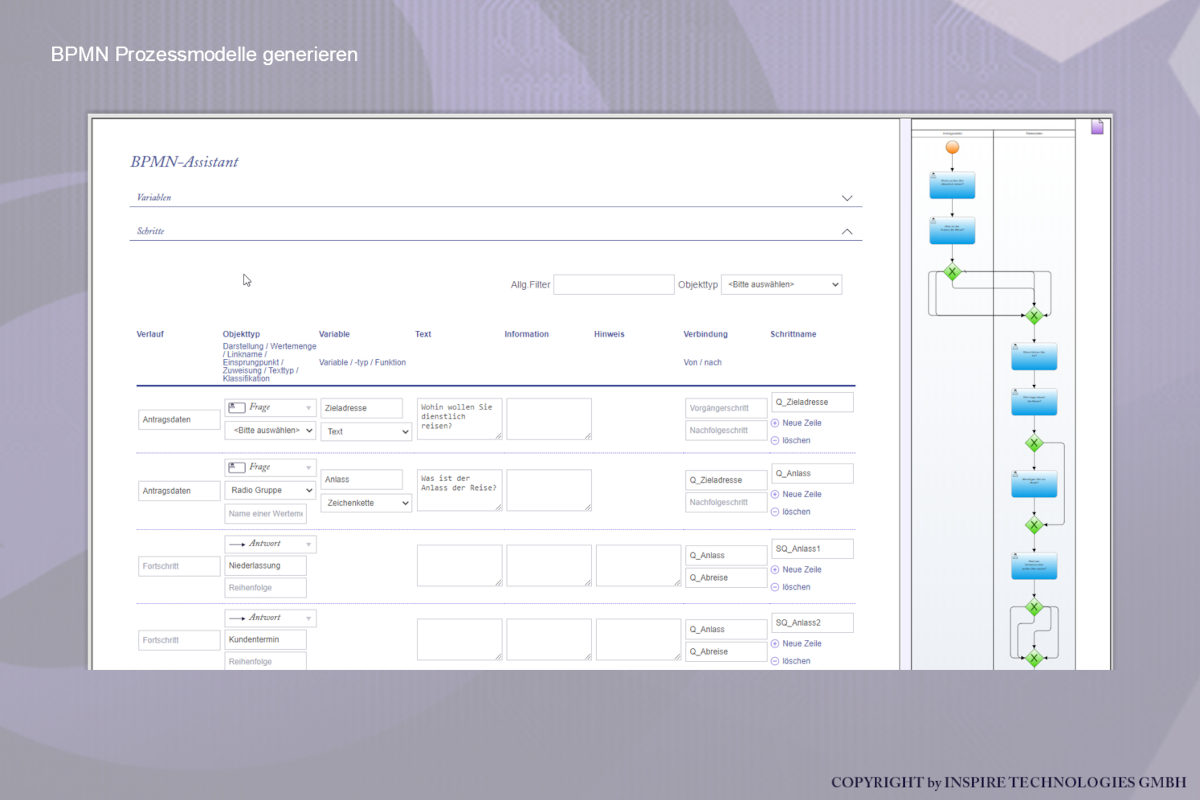Click the 'Wohin wollen Sie dienstlich reisen?' text area

(460, 419)
